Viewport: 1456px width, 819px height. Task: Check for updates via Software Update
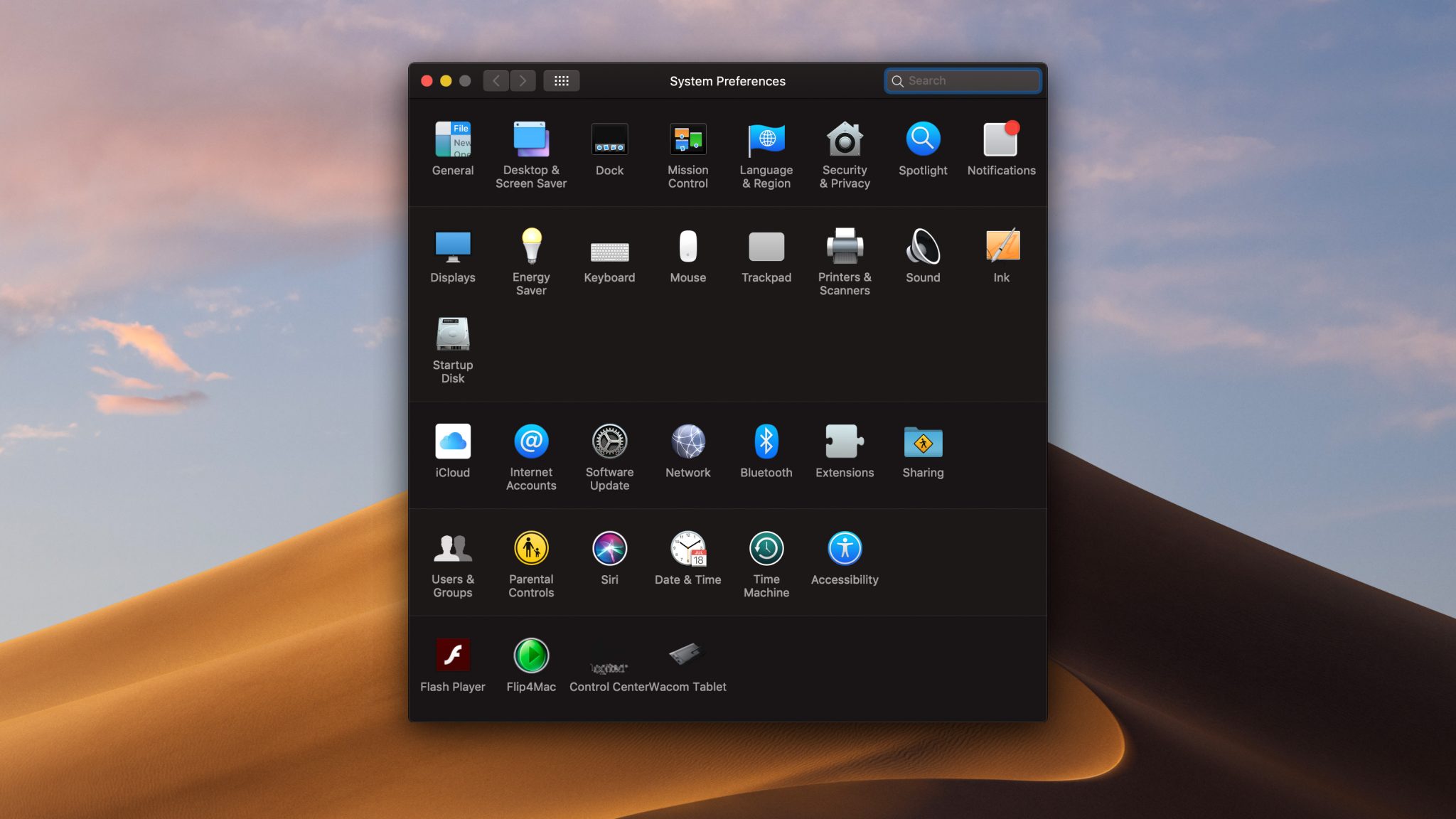(x=609, y=442)
